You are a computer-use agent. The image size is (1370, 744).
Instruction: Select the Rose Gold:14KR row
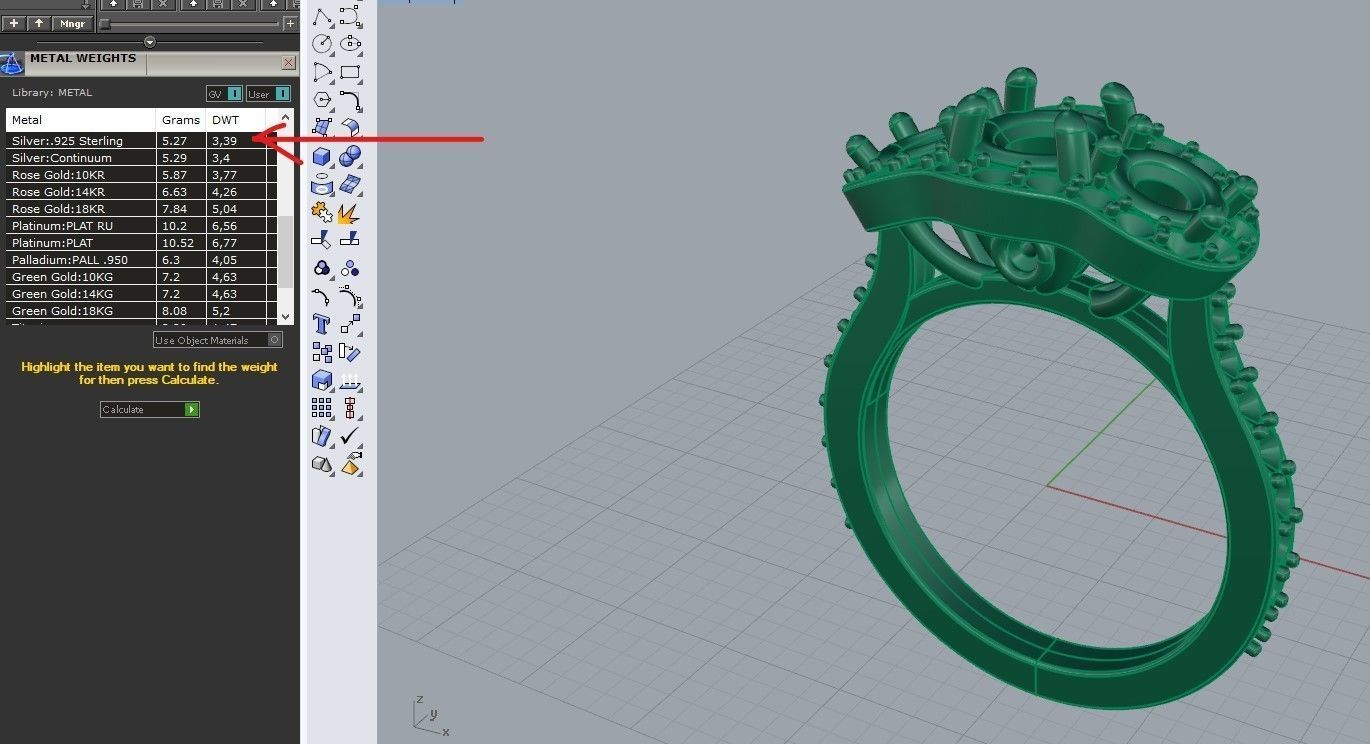pyautogui.click(x=141, y=192)
